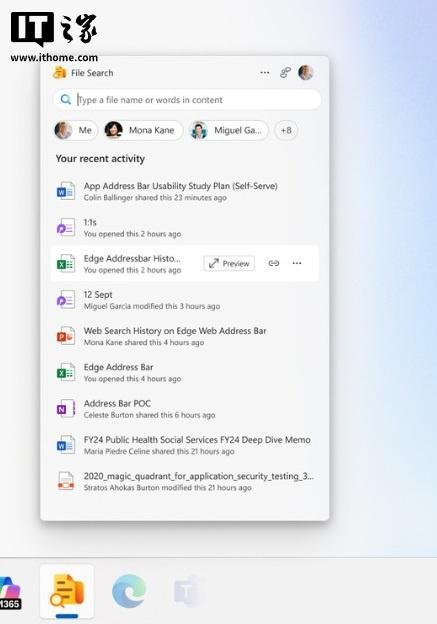Open more options for Edge Addressbar Histo...

297,263
